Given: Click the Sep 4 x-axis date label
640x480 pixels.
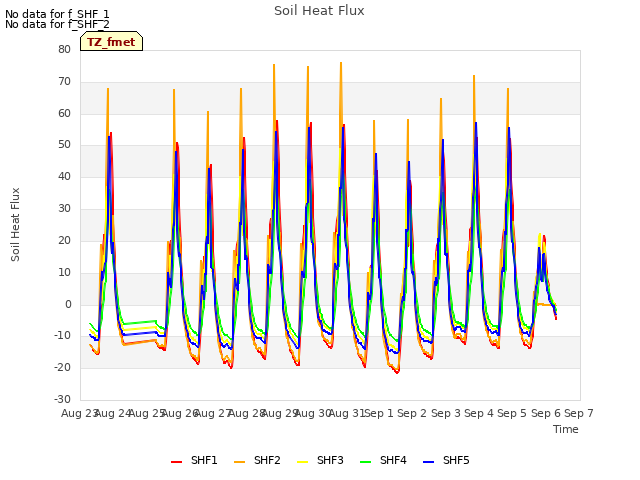Looking at the screenshot, I should point(479,413).
